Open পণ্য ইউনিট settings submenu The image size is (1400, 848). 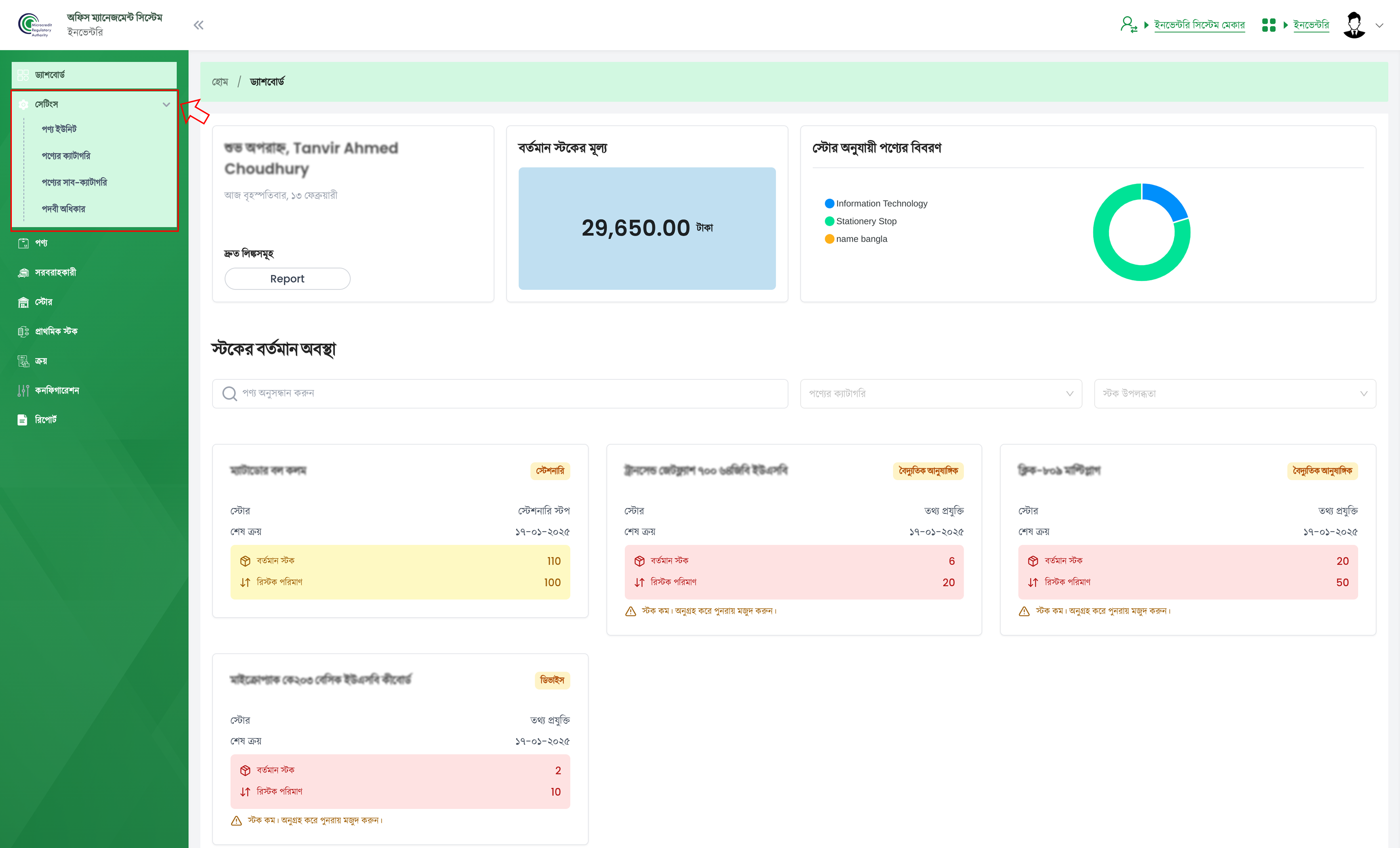tap(59, 129)
